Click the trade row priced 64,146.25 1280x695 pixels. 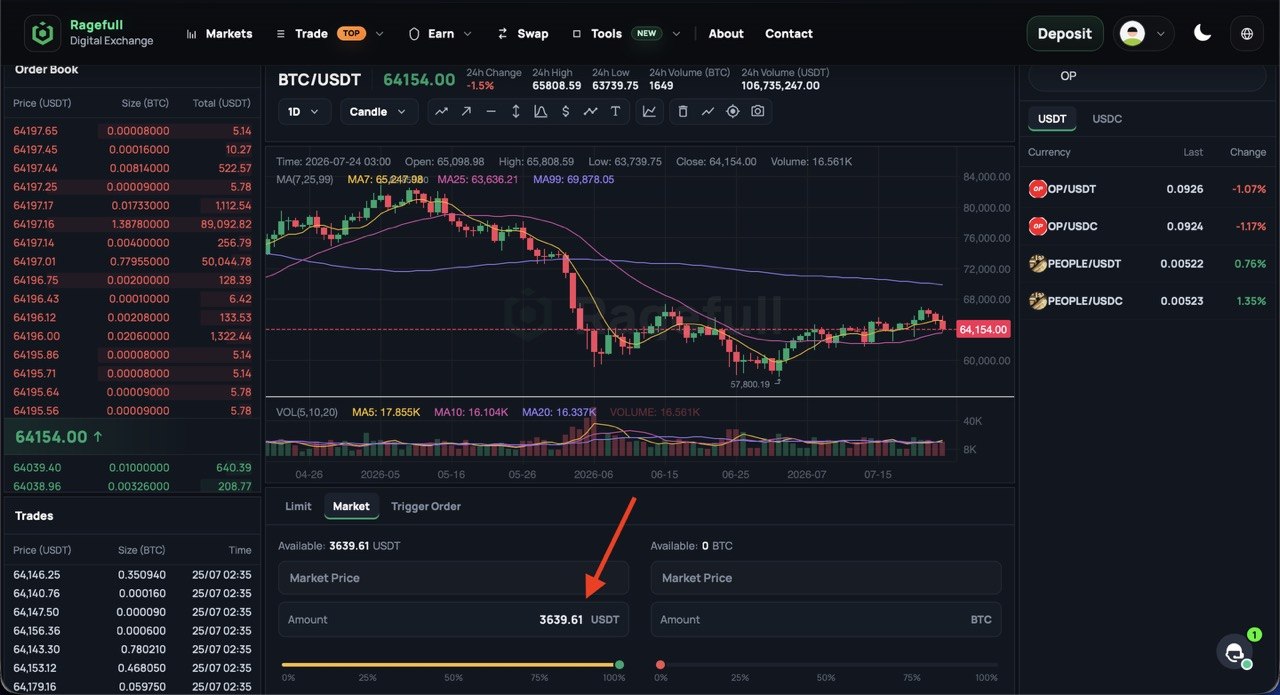[132, 575]
